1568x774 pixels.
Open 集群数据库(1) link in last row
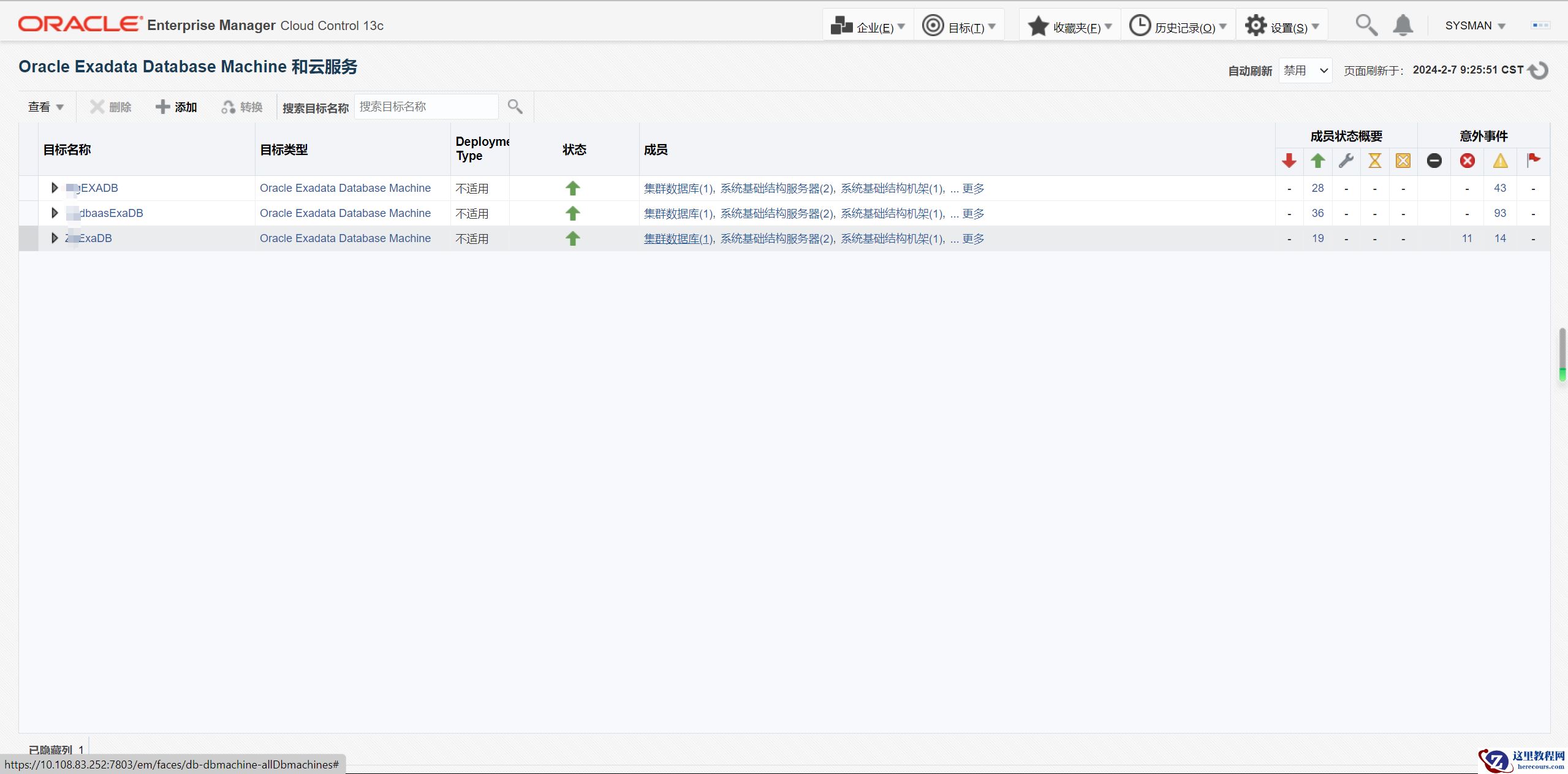pyautogui.click(x=678, y=239)
